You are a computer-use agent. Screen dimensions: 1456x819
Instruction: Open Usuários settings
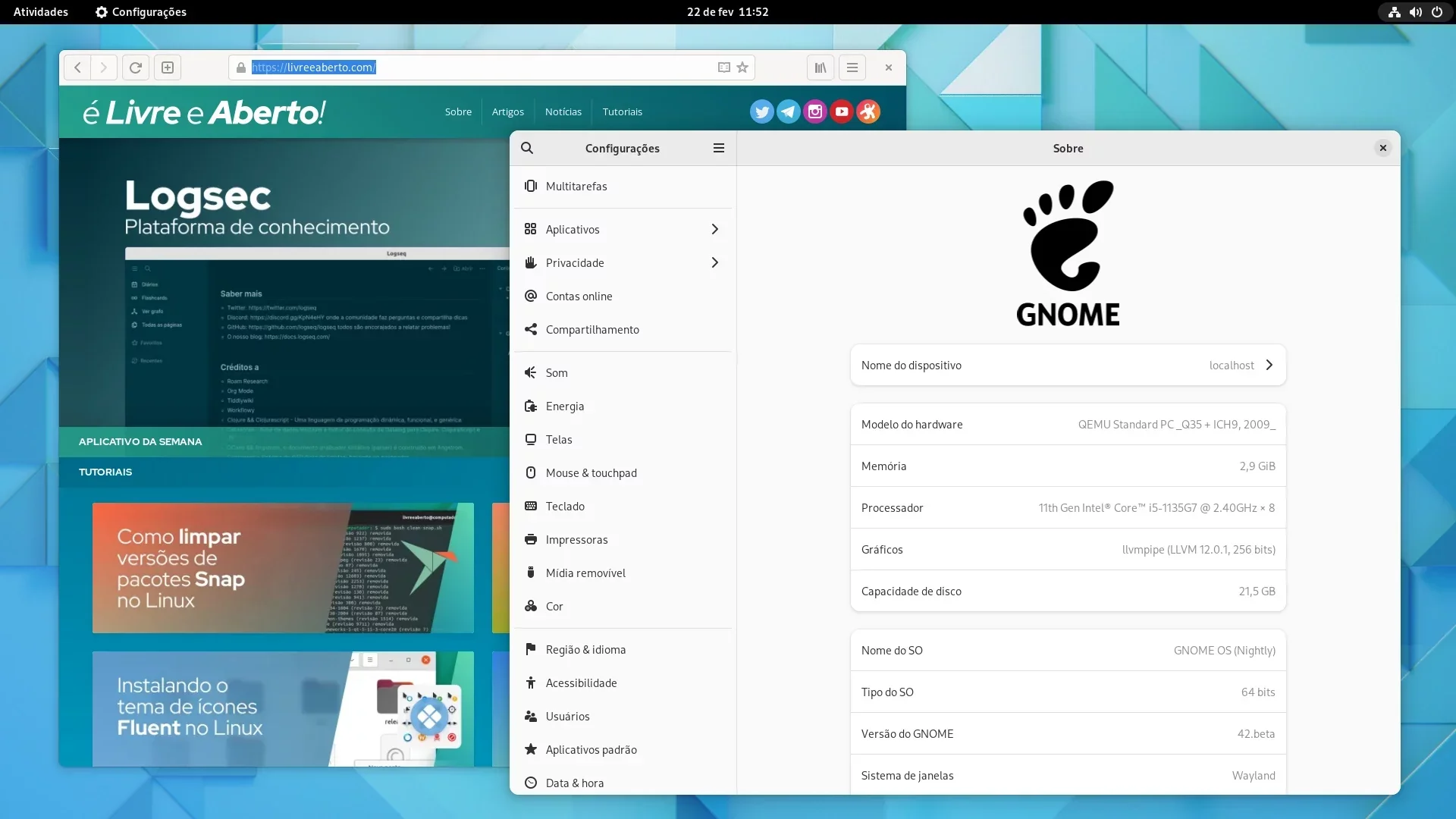623,716
